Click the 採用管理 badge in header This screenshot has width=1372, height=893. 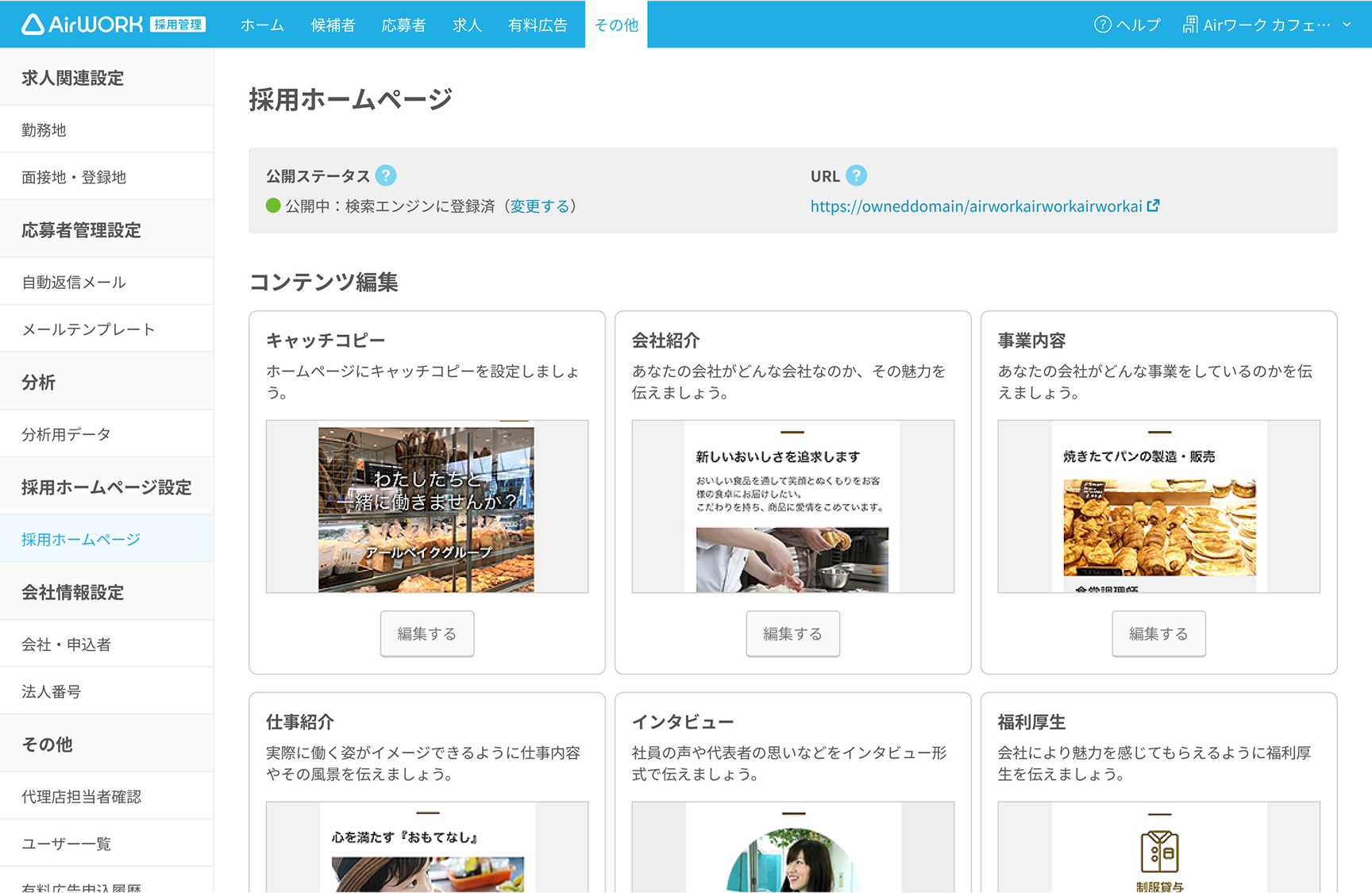coord(179,25)
